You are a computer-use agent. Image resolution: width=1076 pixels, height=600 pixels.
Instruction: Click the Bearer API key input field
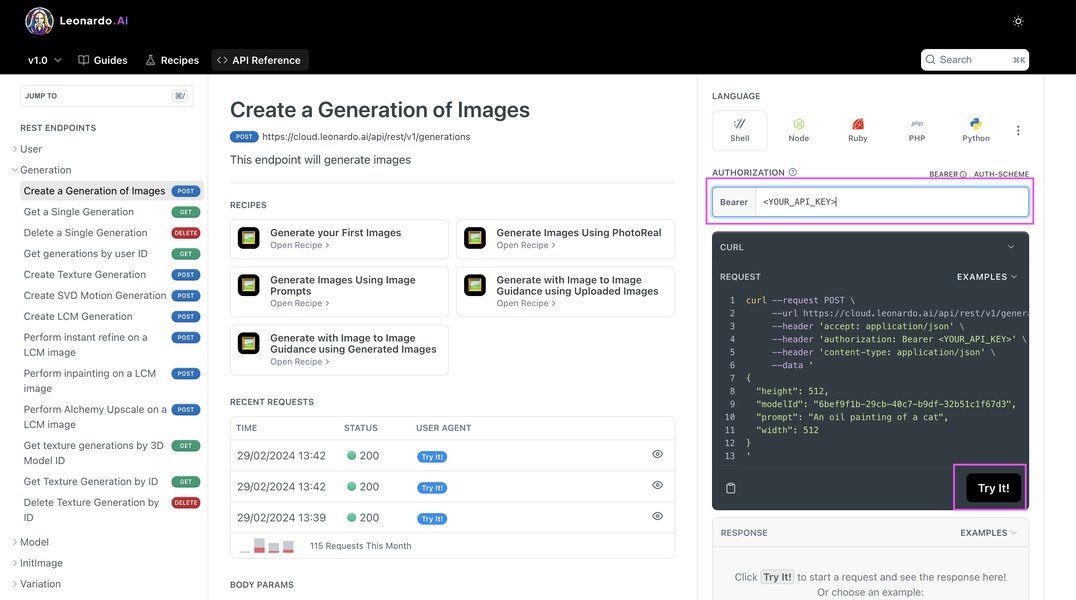[891, 202]
